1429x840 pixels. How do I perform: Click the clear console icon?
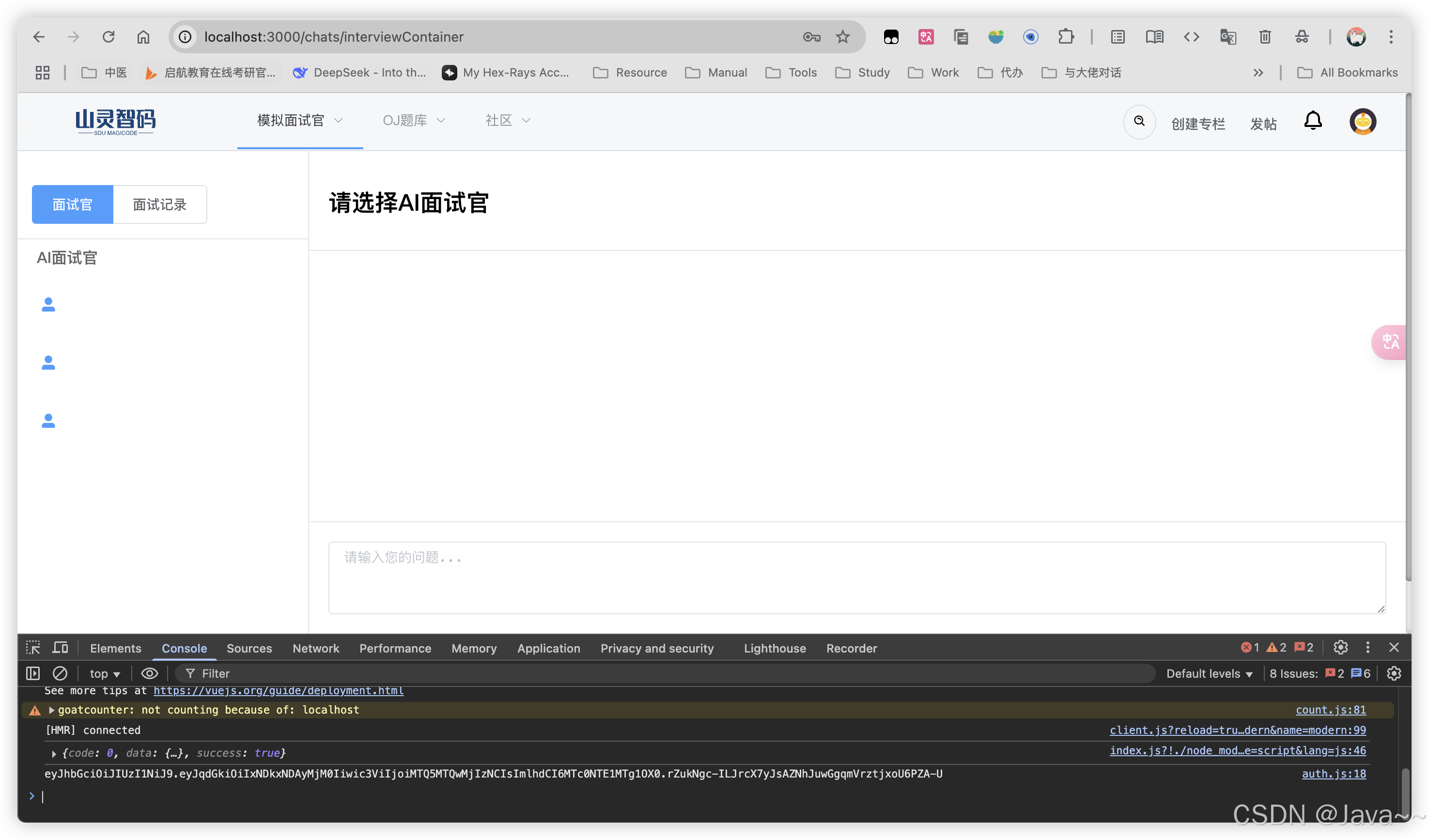[60, 673]
